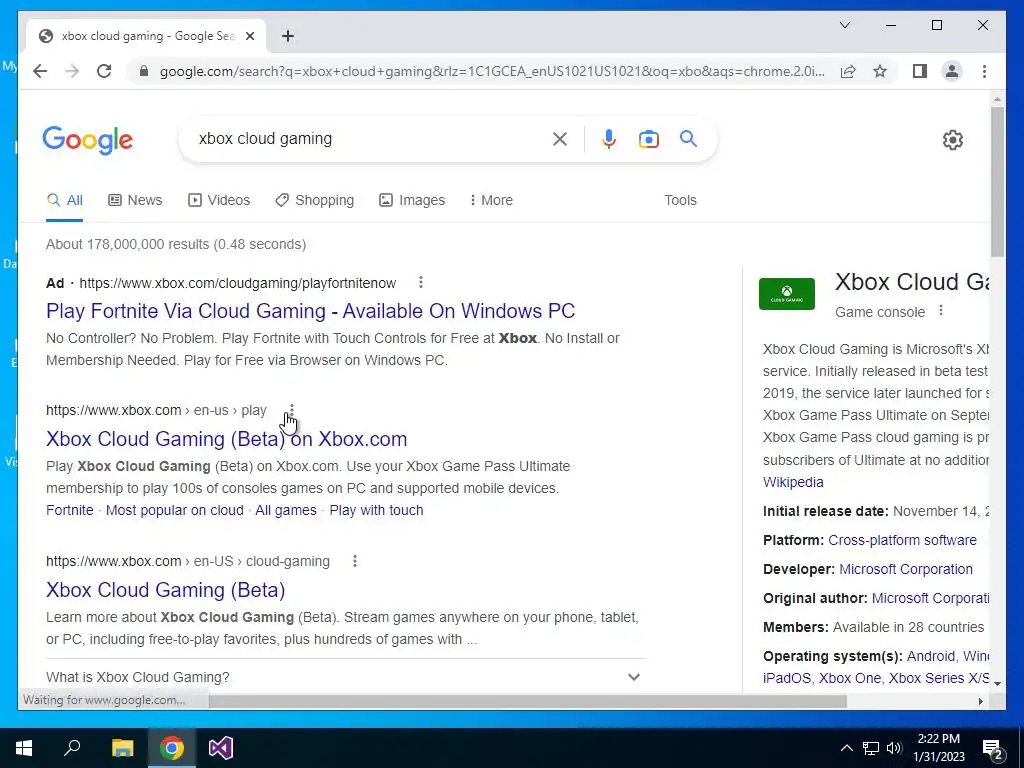Open the Play with touch sitelink

(376, 510)
